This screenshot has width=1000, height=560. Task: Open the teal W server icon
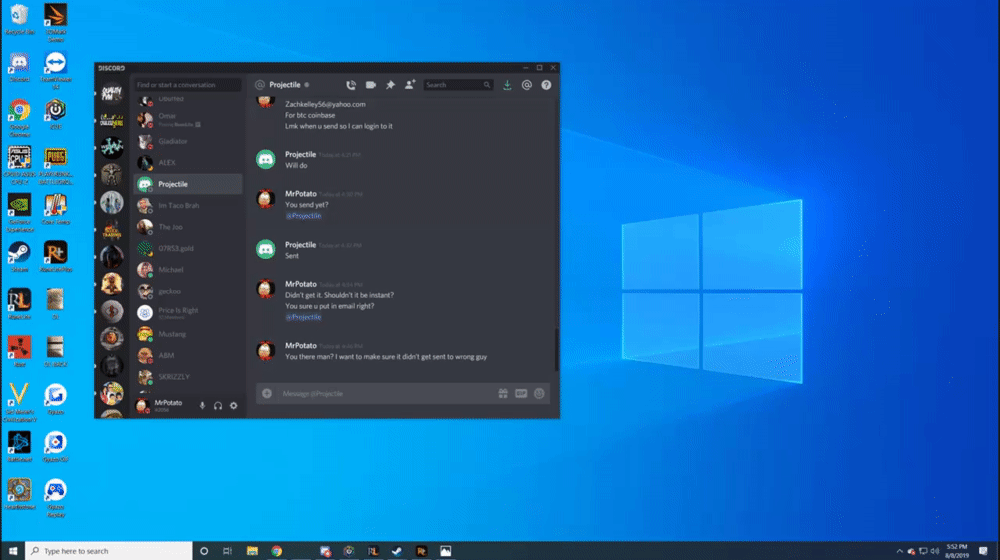[112, 147]
